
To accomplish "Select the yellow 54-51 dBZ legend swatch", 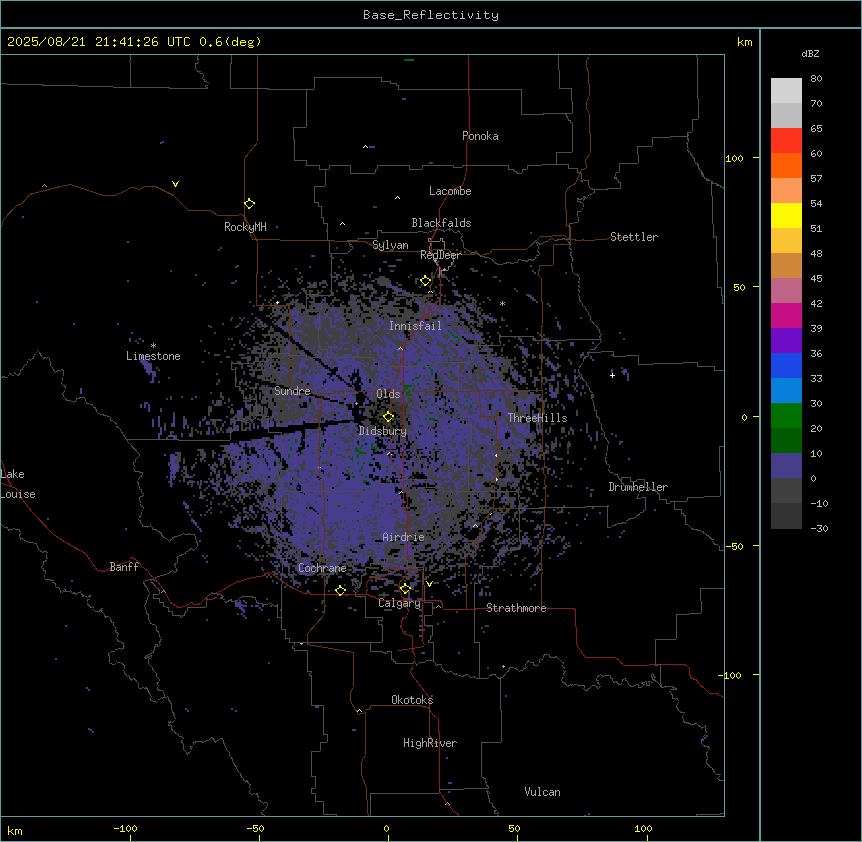I will [x=786, y=215].
